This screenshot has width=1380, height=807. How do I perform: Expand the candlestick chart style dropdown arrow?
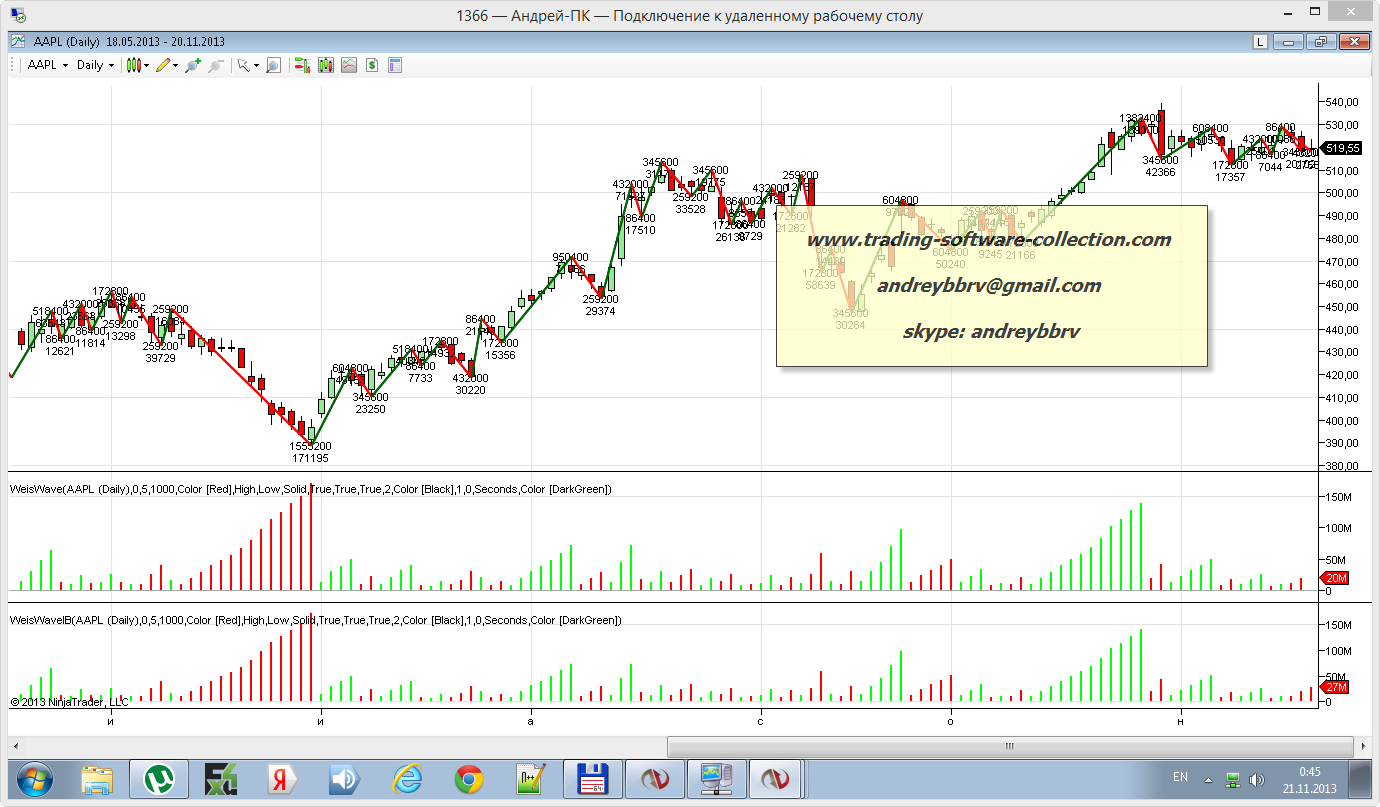coord(146,65)
